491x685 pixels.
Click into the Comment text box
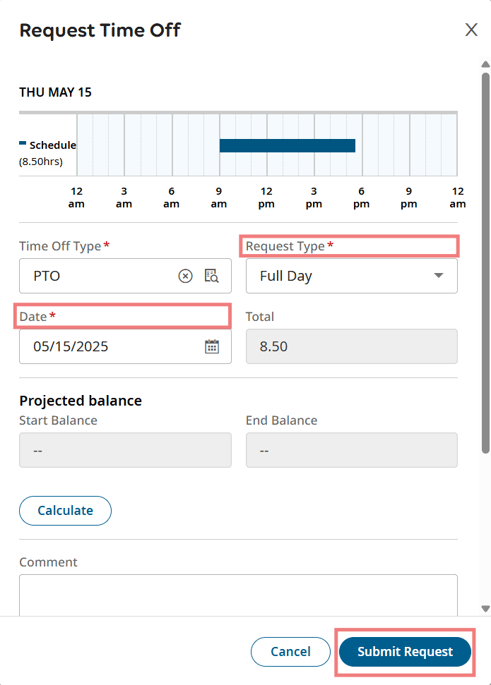coord(239,595)
